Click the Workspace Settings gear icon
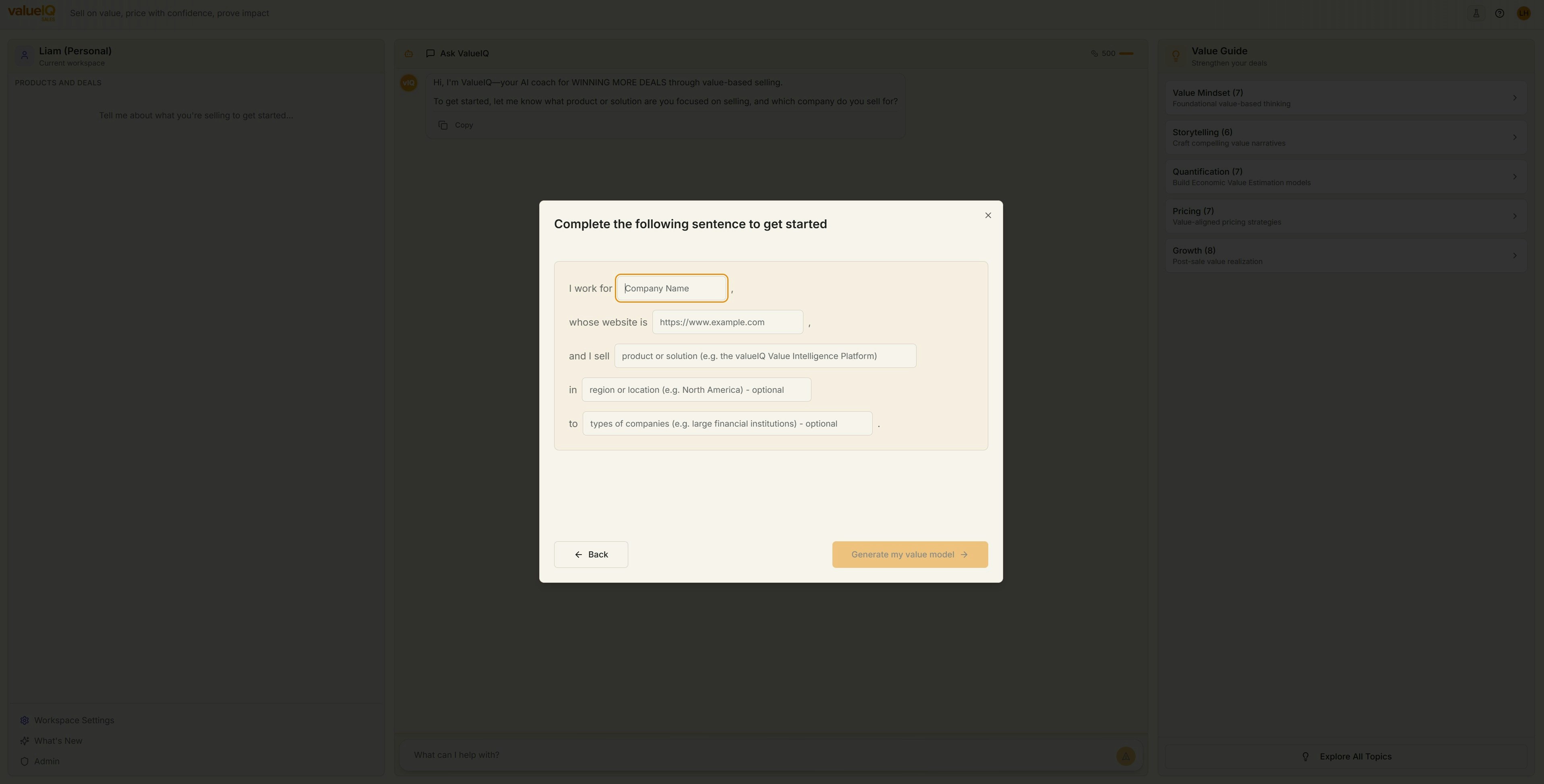The width and height of the screenshot is (1544, 784). point(24,720)
